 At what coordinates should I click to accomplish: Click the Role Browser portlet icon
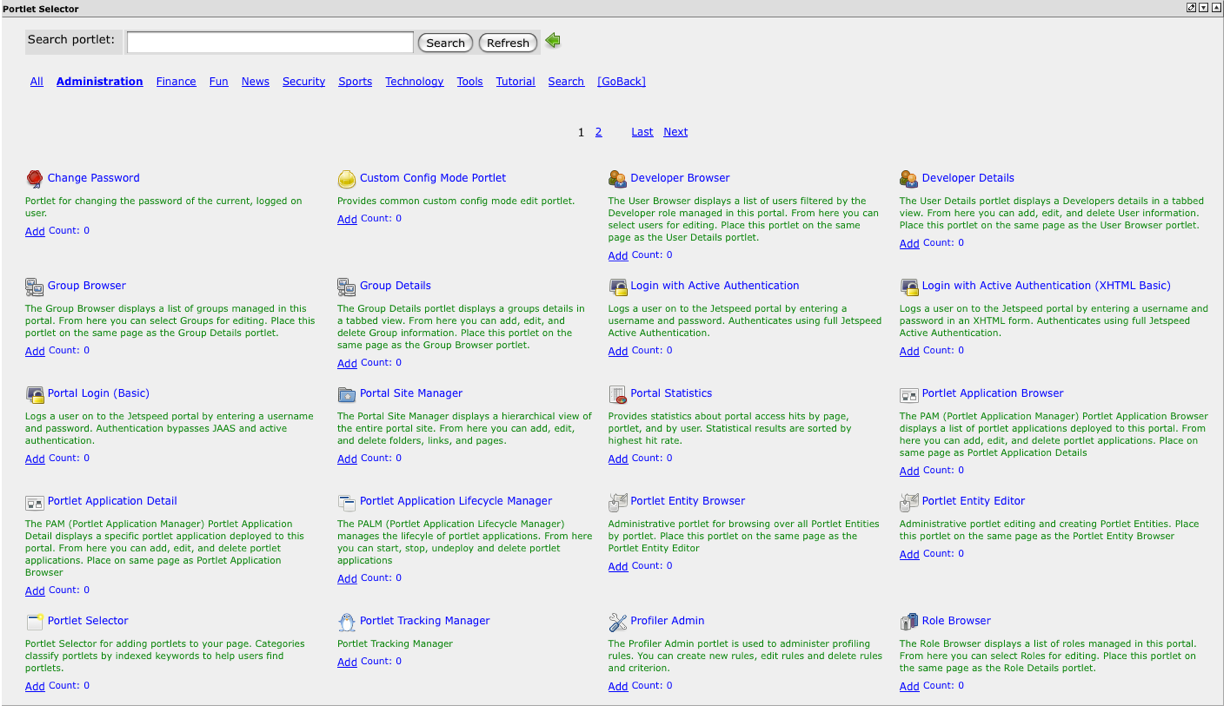[909, 622]
